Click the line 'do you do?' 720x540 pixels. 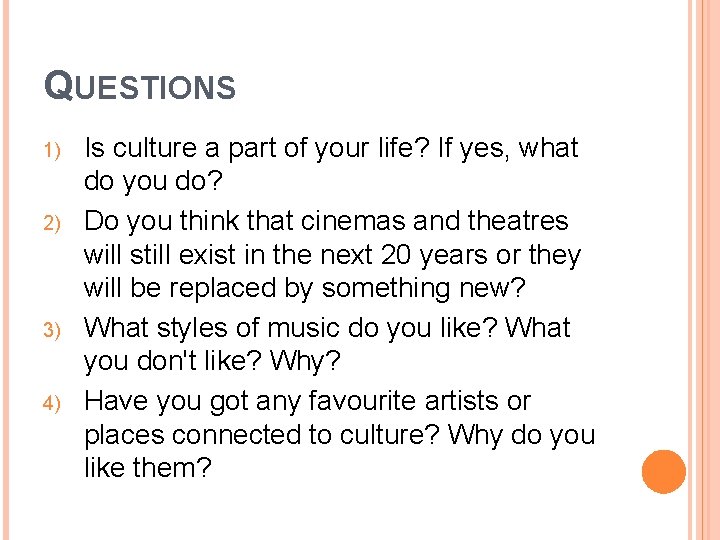(x=153, y=181)
